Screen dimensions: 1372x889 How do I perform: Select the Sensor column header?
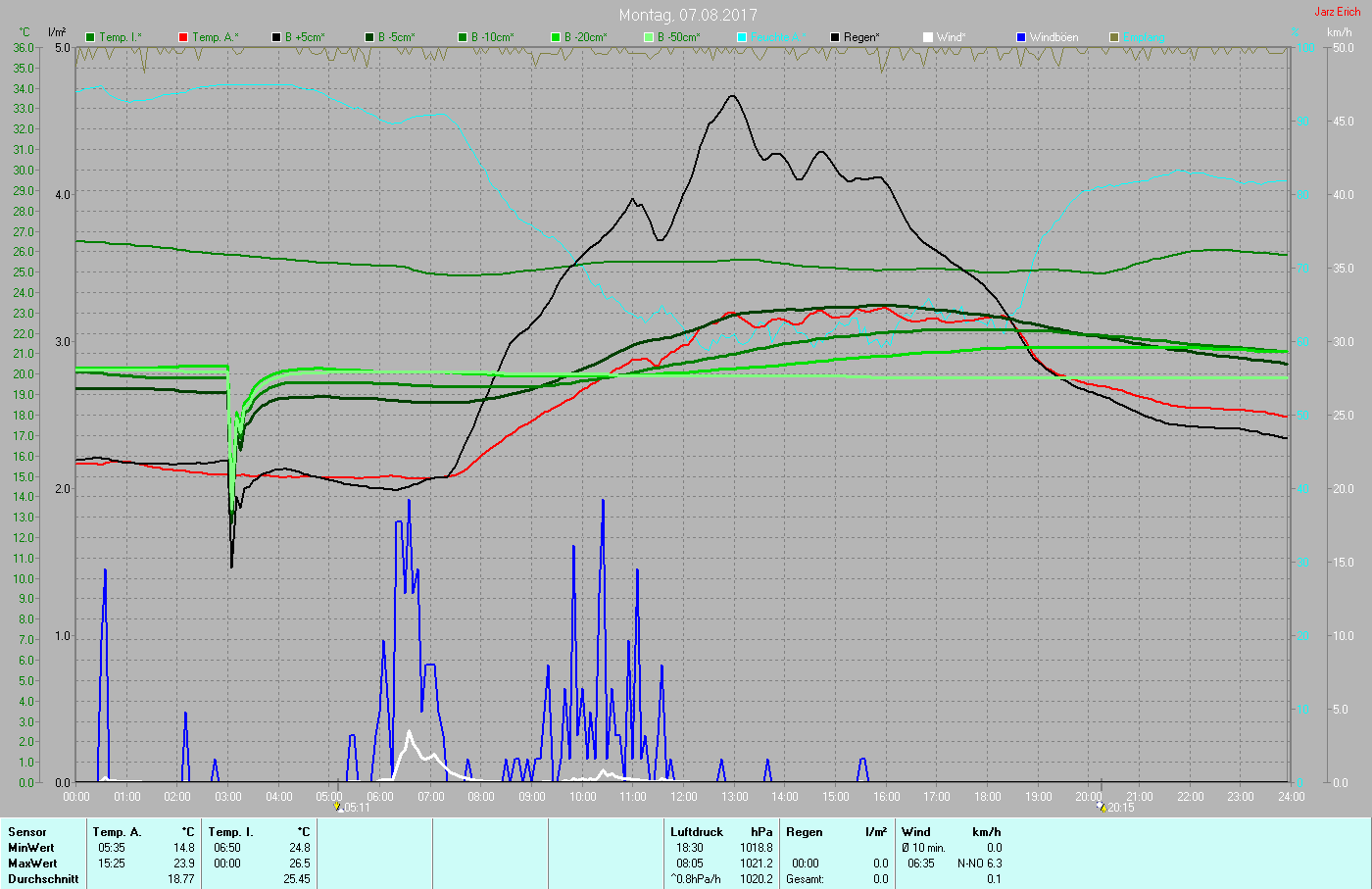click(x=27, y=832)
